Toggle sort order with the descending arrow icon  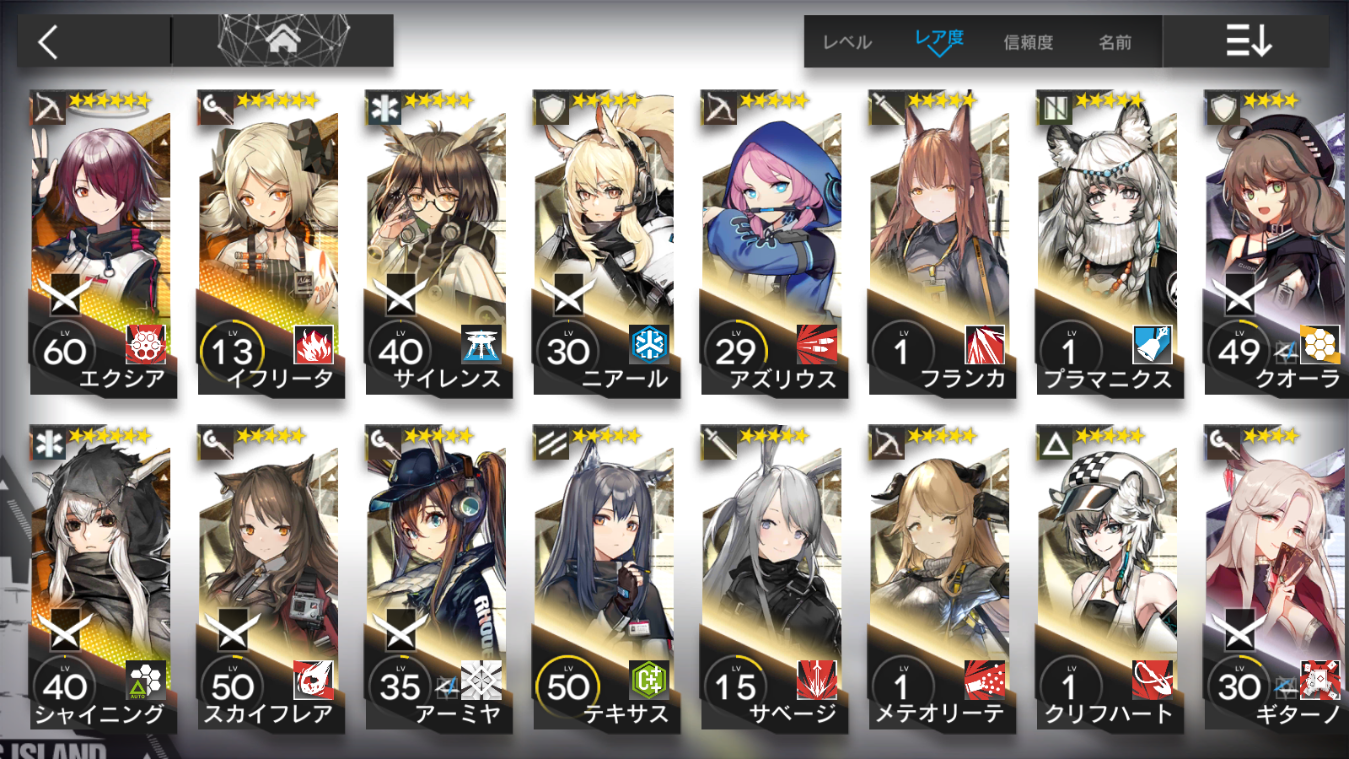[1248, 41]
